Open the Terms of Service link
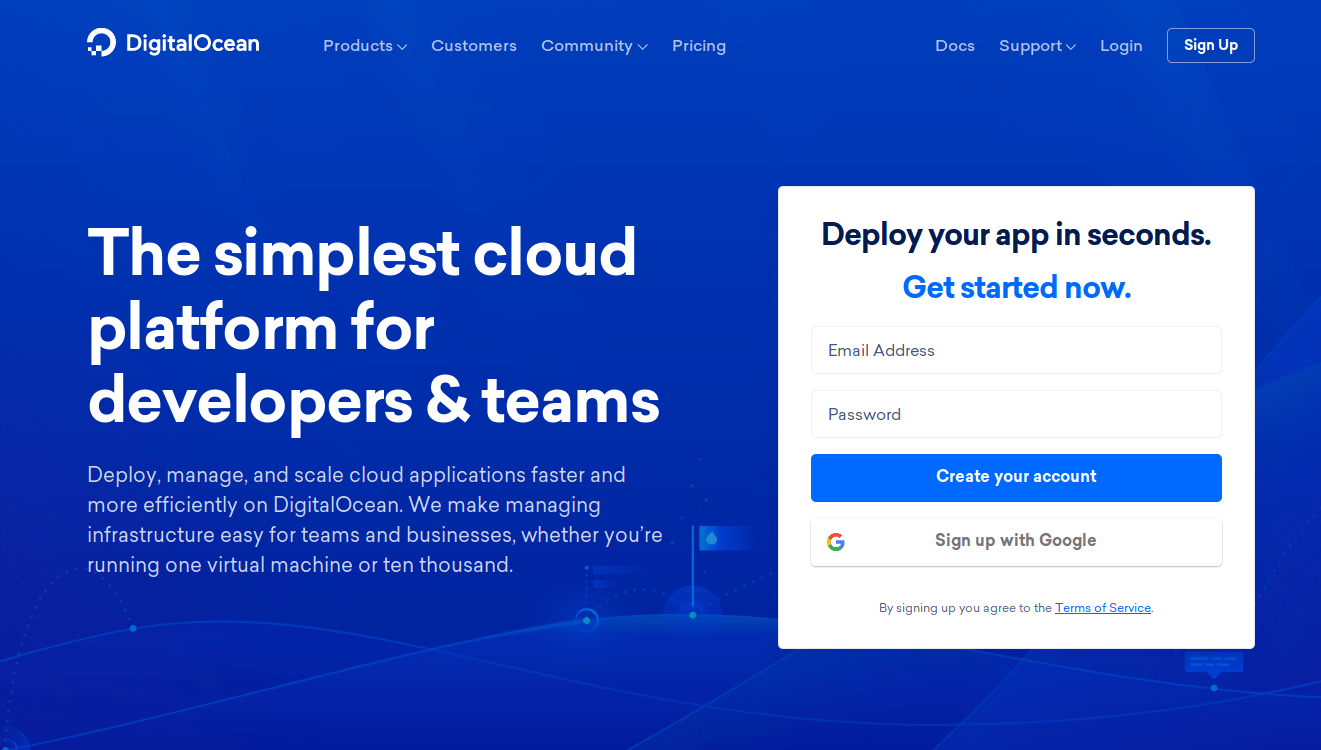This screenshot has width=1321, height=750. click(x=1103, y=608)
